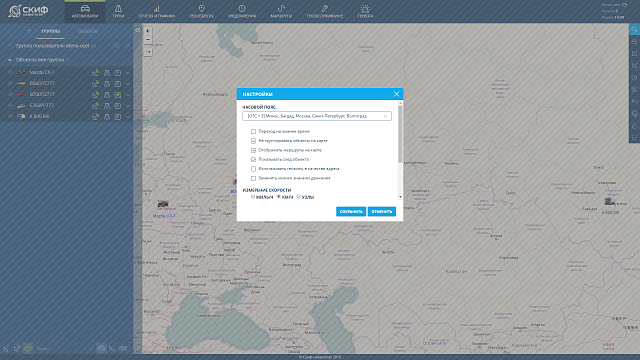Expand the demo-user group row

[10, 46]
